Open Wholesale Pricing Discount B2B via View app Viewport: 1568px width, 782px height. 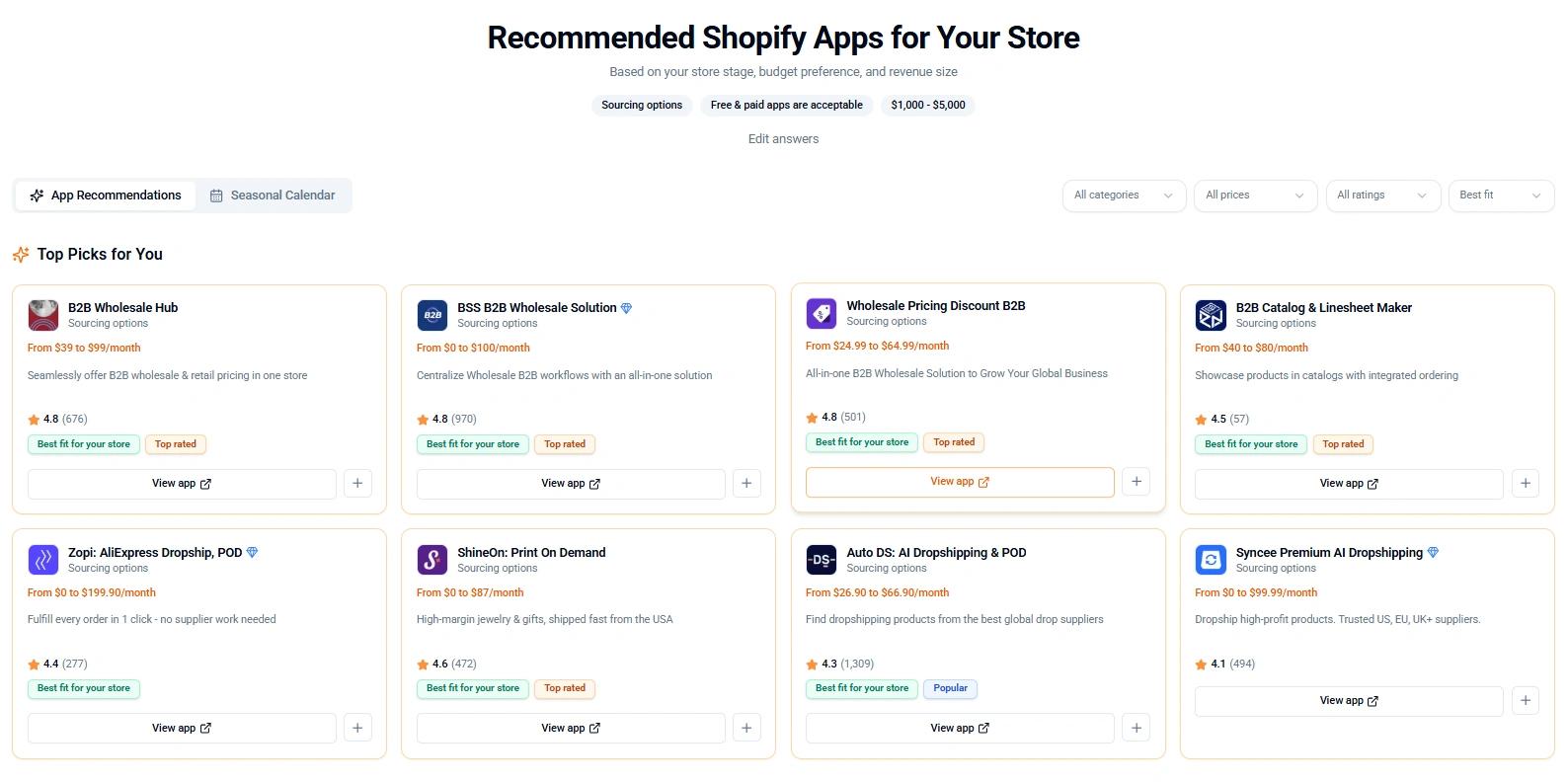click(959, 481)
